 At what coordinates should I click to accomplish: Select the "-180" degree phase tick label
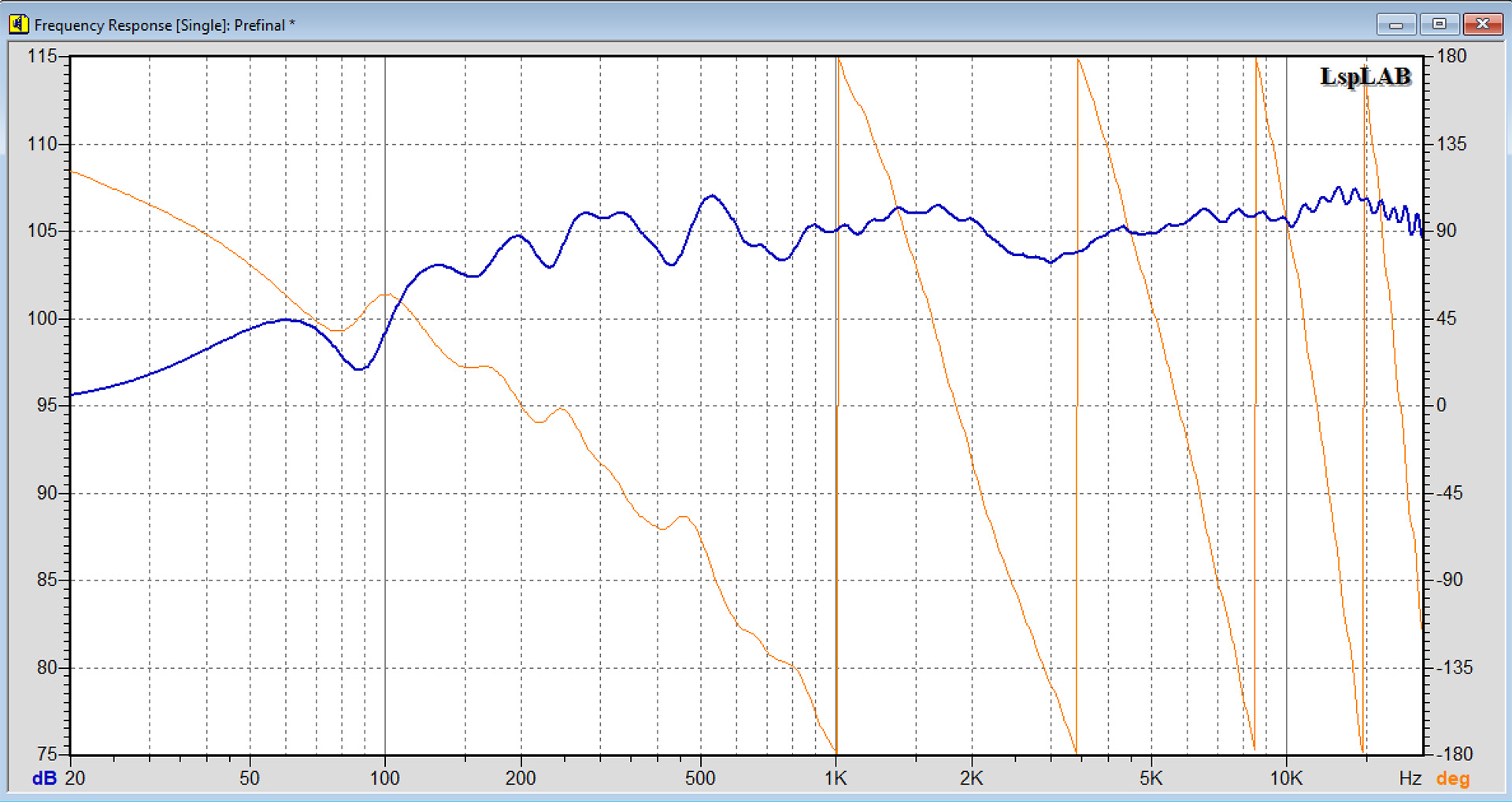click(1455, 754)
